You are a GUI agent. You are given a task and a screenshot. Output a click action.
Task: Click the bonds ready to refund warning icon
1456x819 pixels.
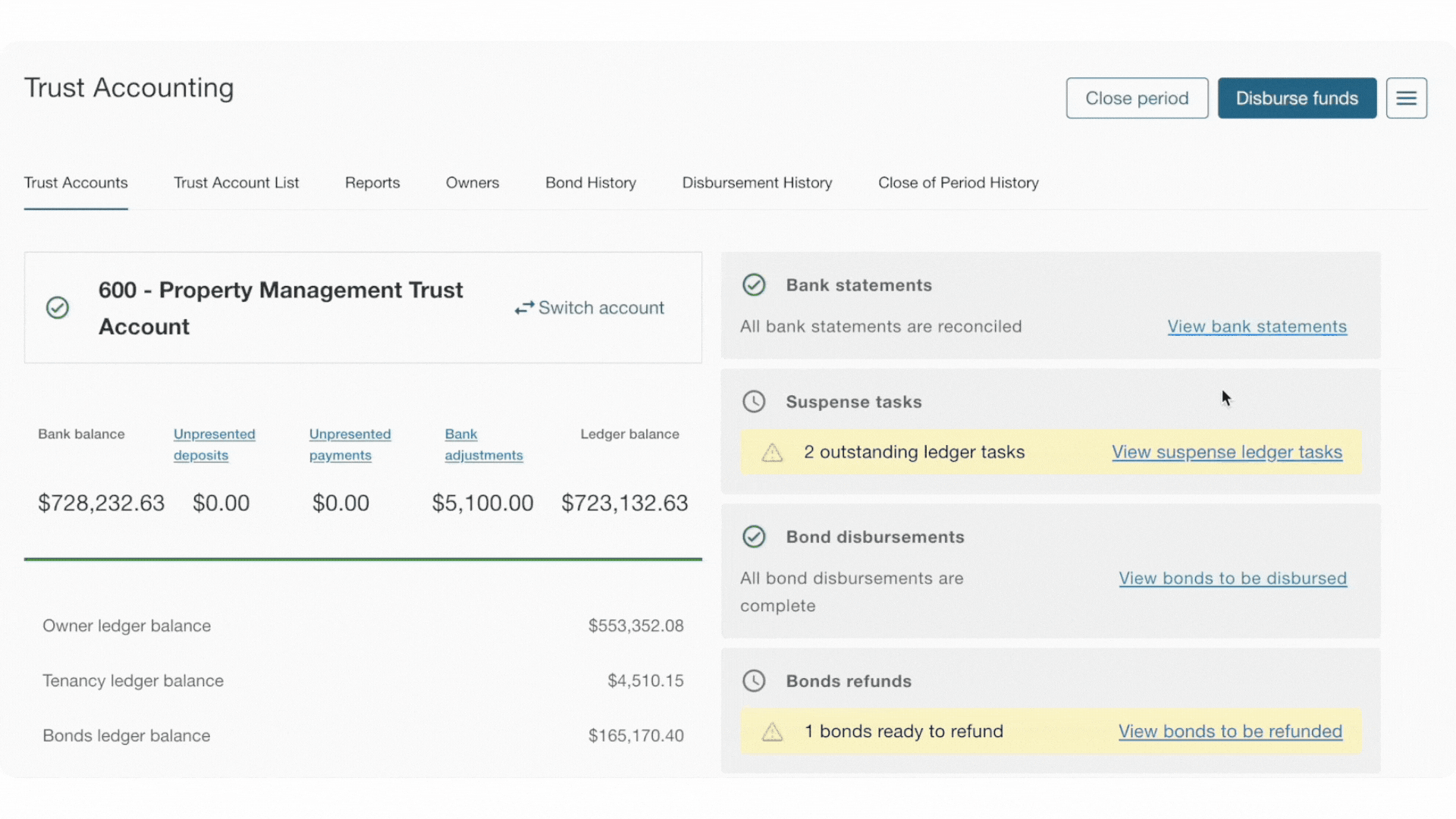point(772,732)
